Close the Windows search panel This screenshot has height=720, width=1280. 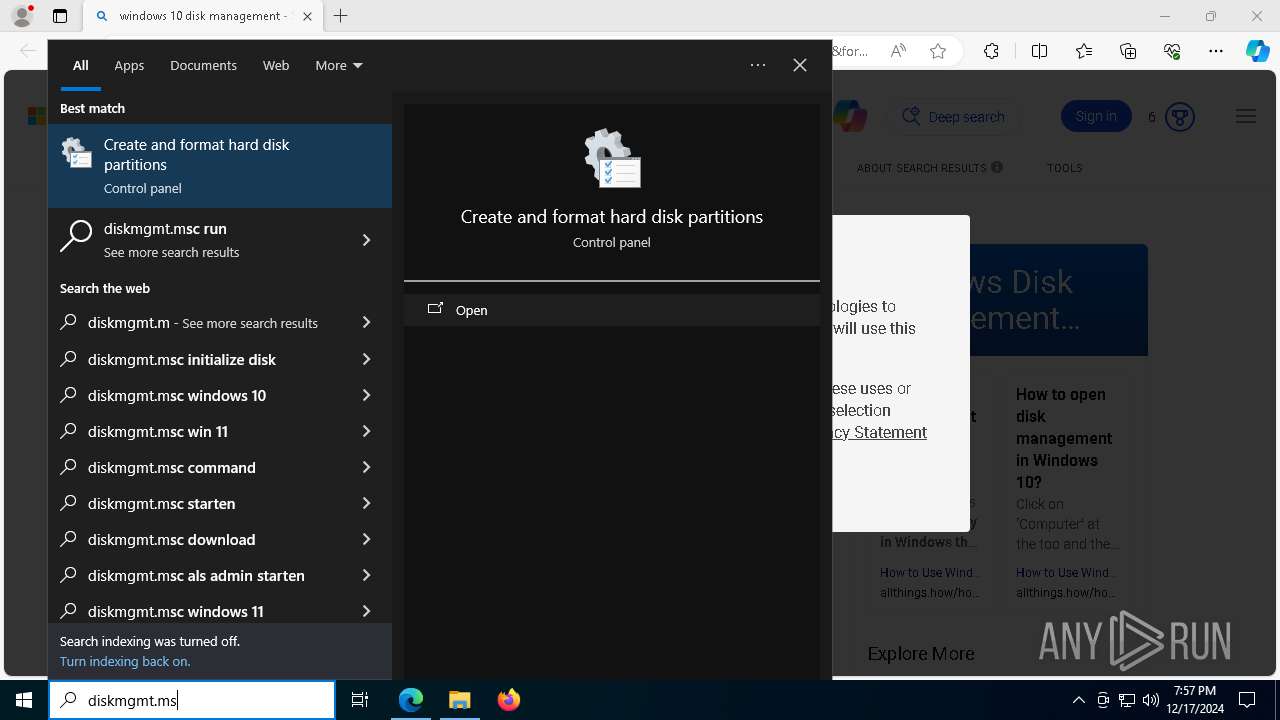point(800,65)
